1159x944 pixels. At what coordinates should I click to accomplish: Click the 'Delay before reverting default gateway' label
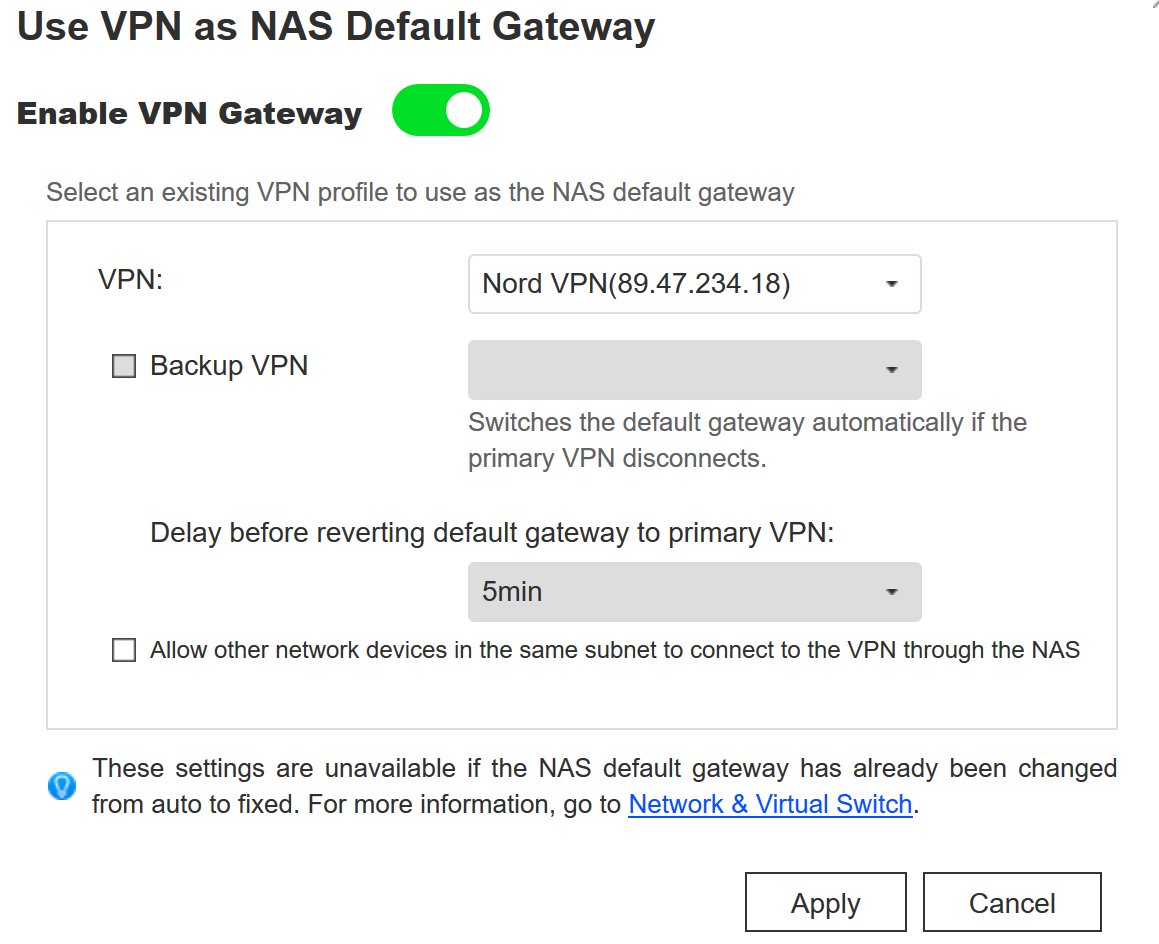492,533
